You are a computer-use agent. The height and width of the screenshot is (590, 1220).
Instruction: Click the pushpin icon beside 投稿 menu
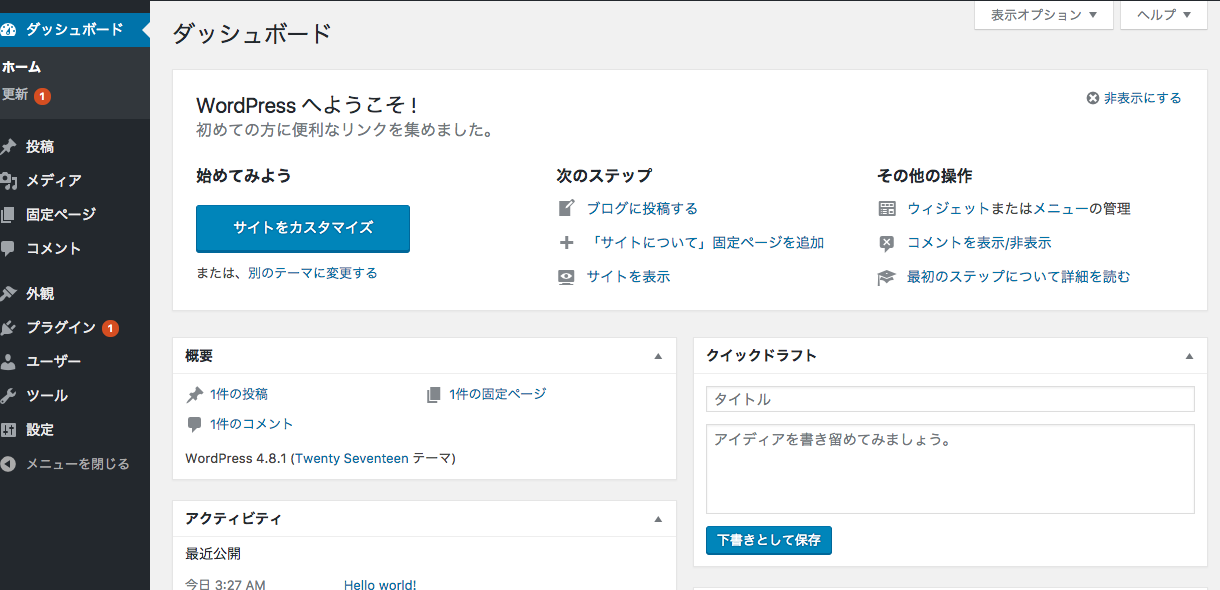coord(8,147)
